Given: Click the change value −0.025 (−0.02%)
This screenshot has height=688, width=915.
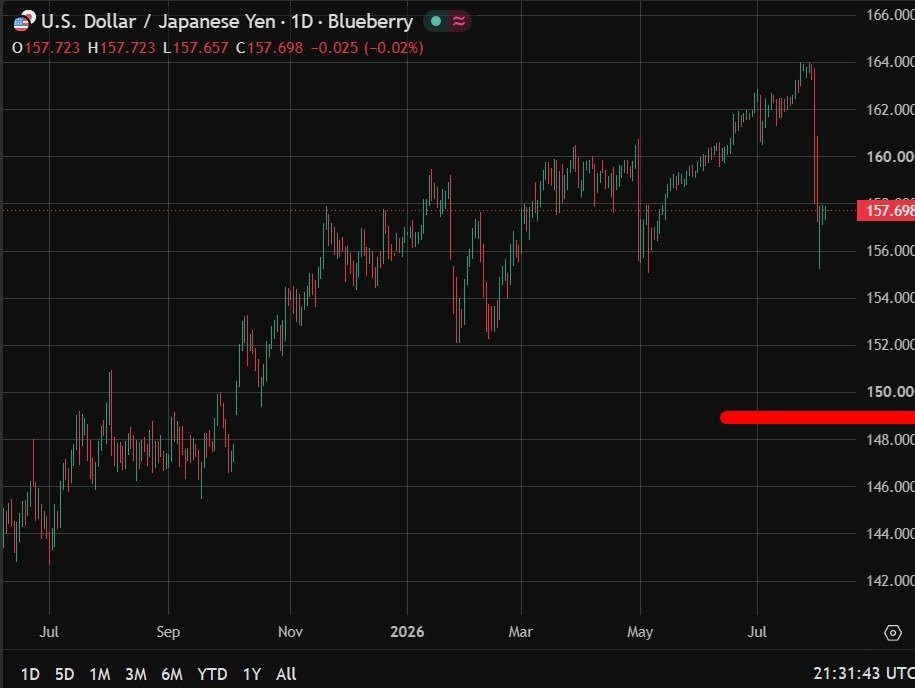Looking at the screenshot, I should [367, 48].
